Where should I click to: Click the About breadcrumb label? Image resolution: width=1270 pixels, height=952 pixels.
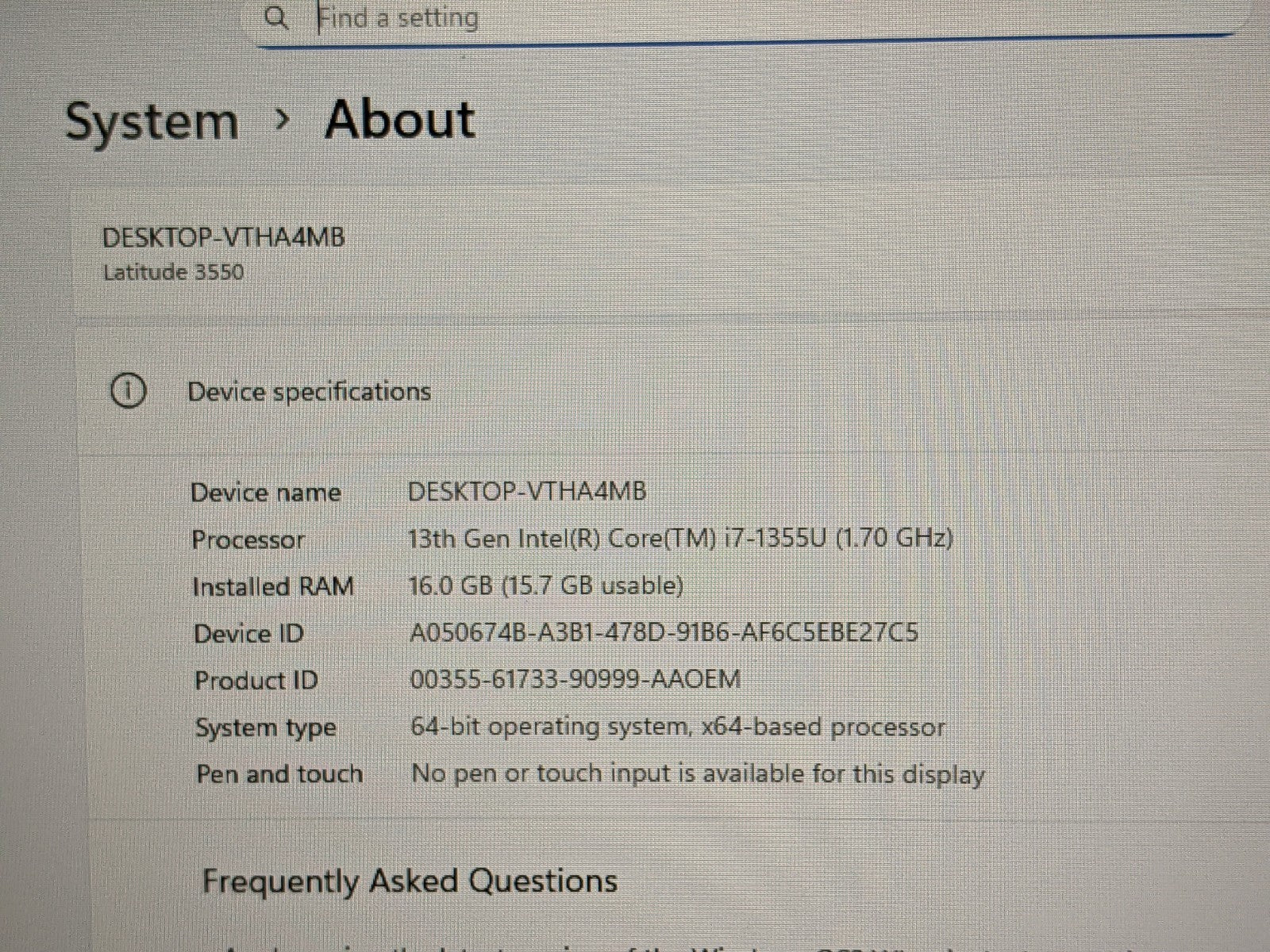pyautogui.click(x=400, y=121)
